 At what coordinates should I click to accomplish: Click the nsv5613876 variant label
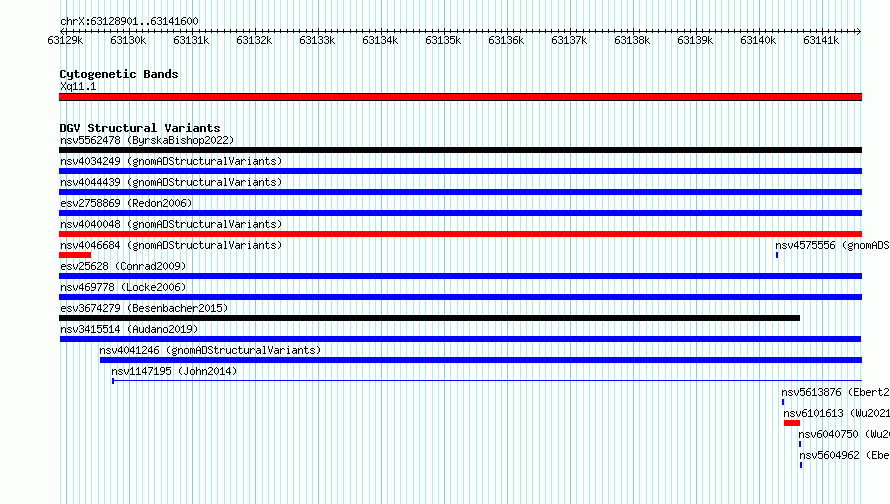tap(835, 392)
